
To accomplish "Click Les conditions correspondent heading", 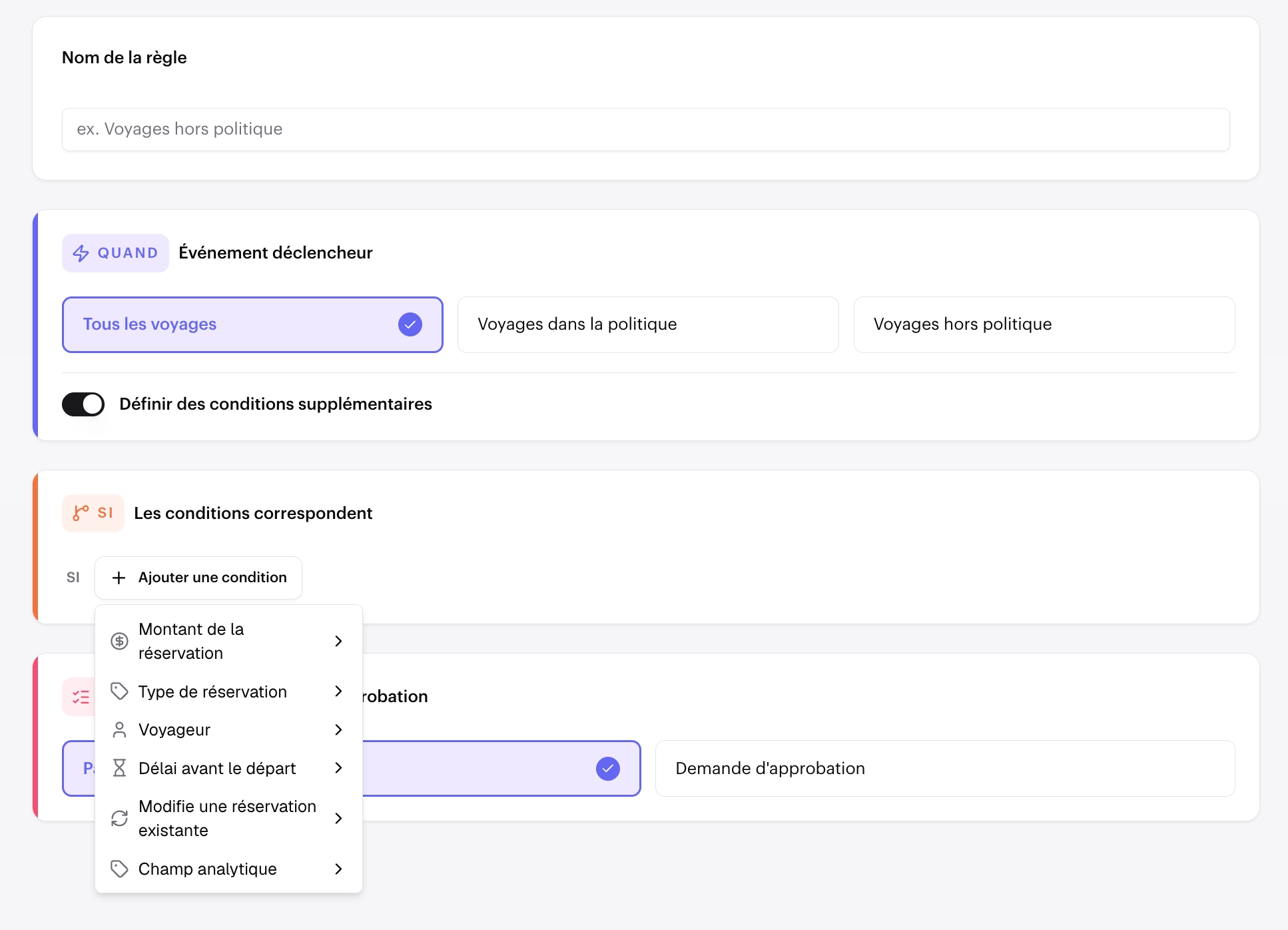I will (x=253, y=513).
